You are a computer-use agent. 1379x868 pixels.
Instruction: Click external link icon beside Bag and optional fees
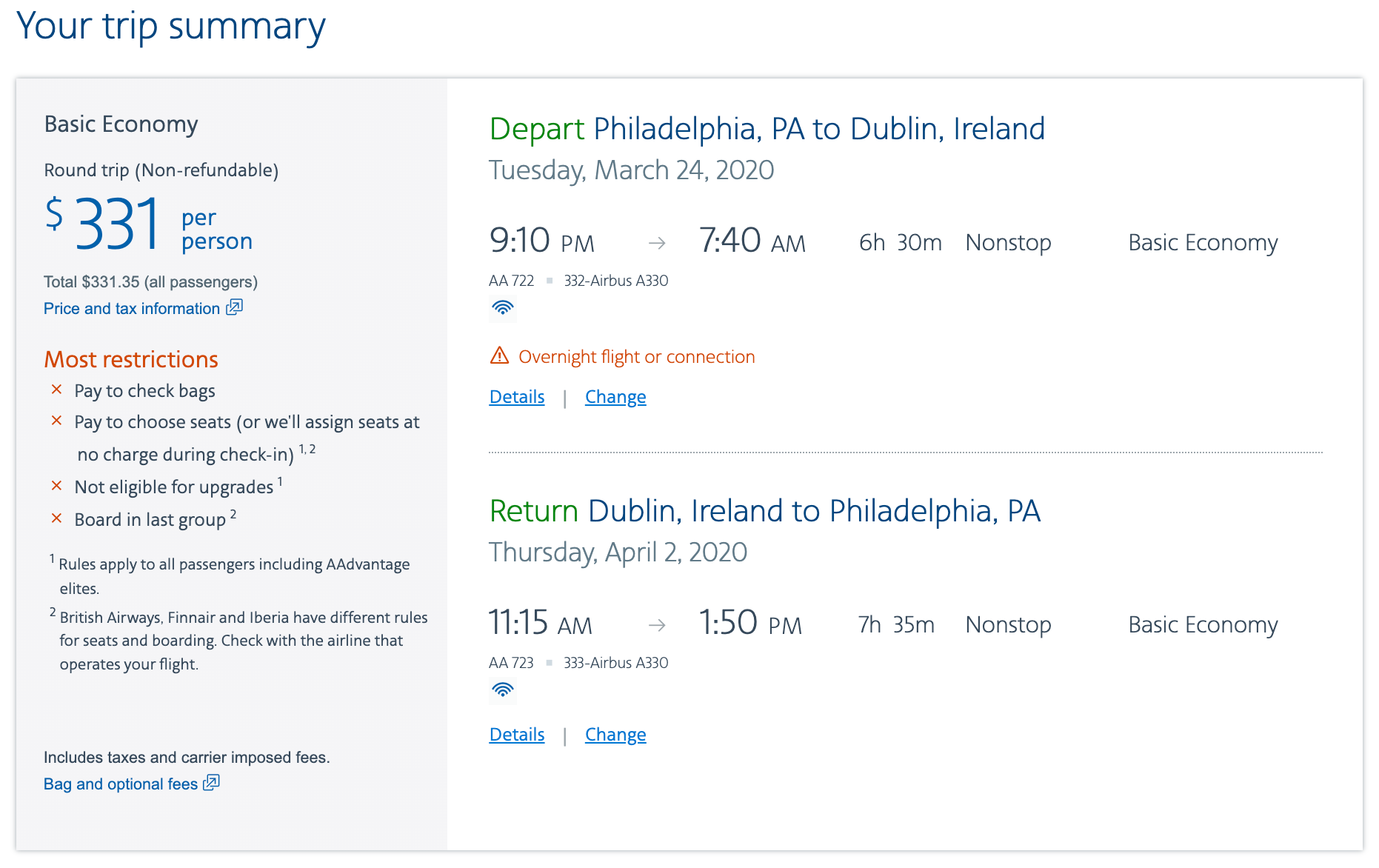211,783
